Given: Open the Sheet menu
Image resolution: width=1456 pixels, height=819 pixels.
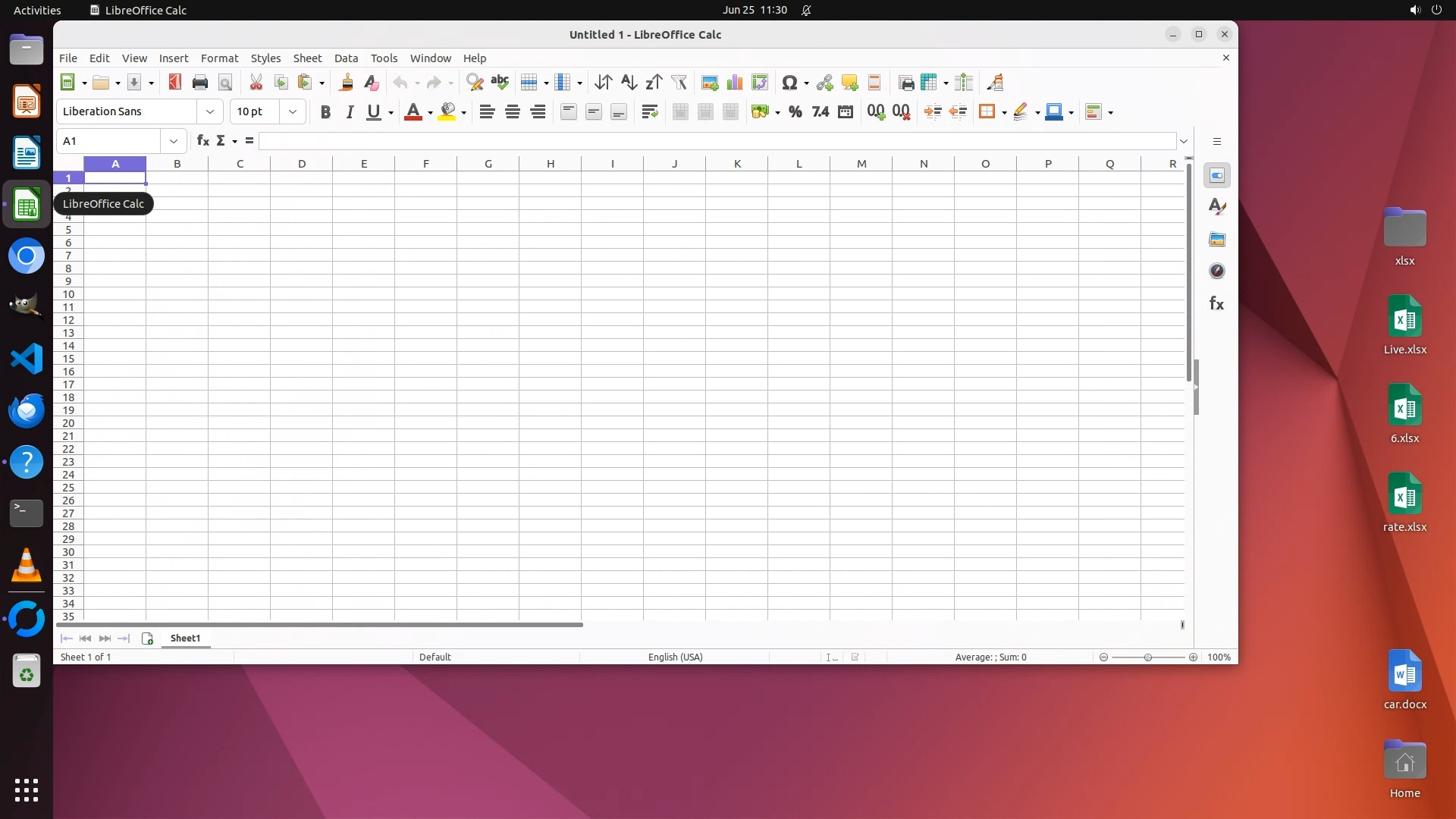Looking at the screenshot, I should pos(307,58).
